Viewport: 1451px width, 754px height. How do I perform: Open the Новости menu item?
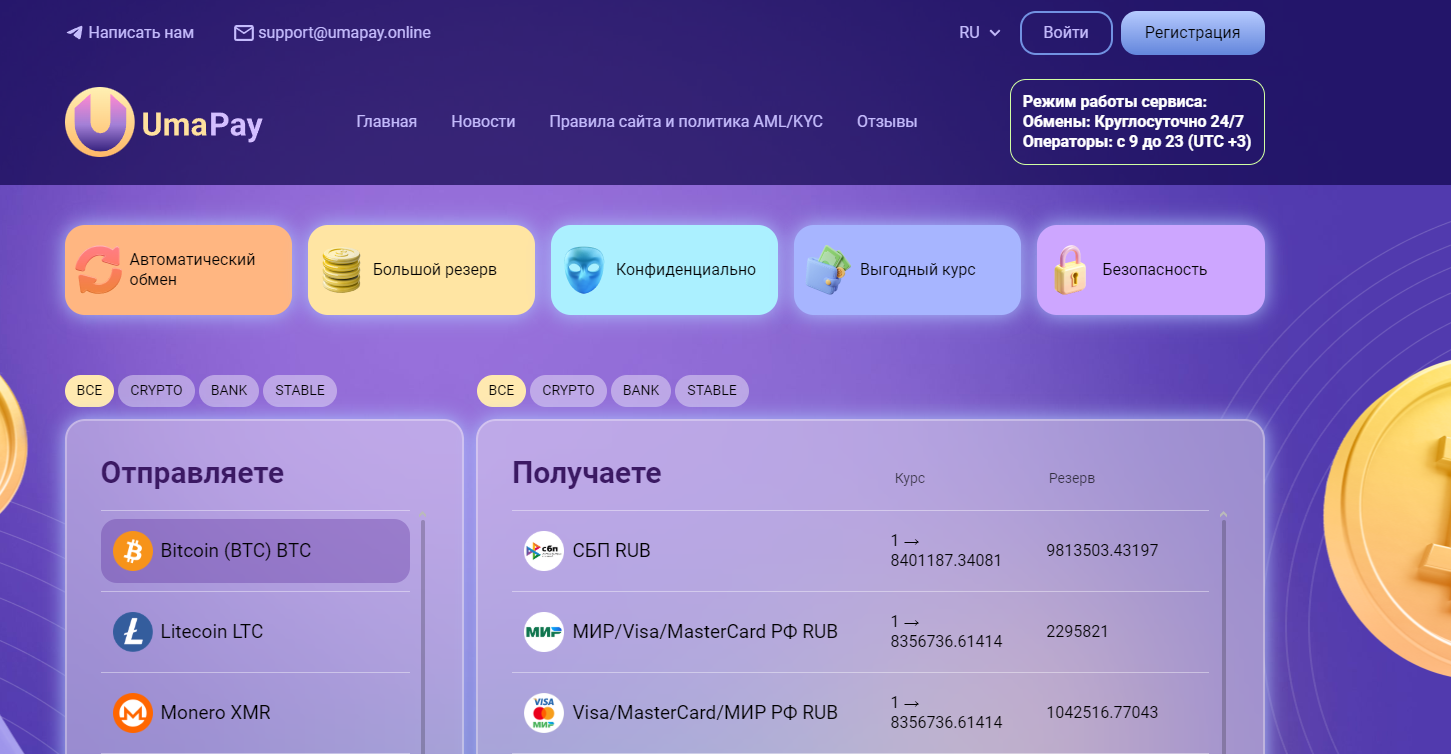click(x=483, y=122)
